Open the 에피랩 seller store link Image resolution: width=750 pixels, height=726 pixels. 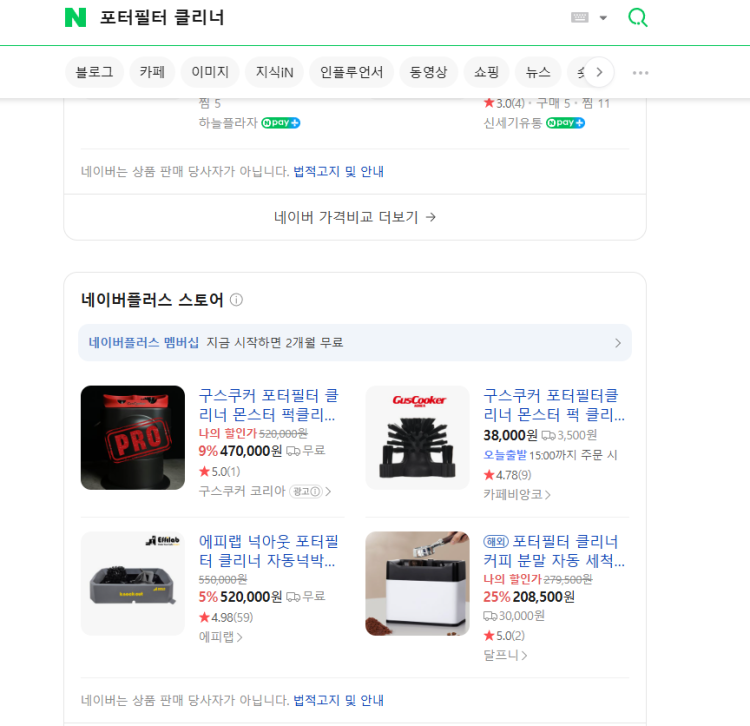[x=220, y=637]
